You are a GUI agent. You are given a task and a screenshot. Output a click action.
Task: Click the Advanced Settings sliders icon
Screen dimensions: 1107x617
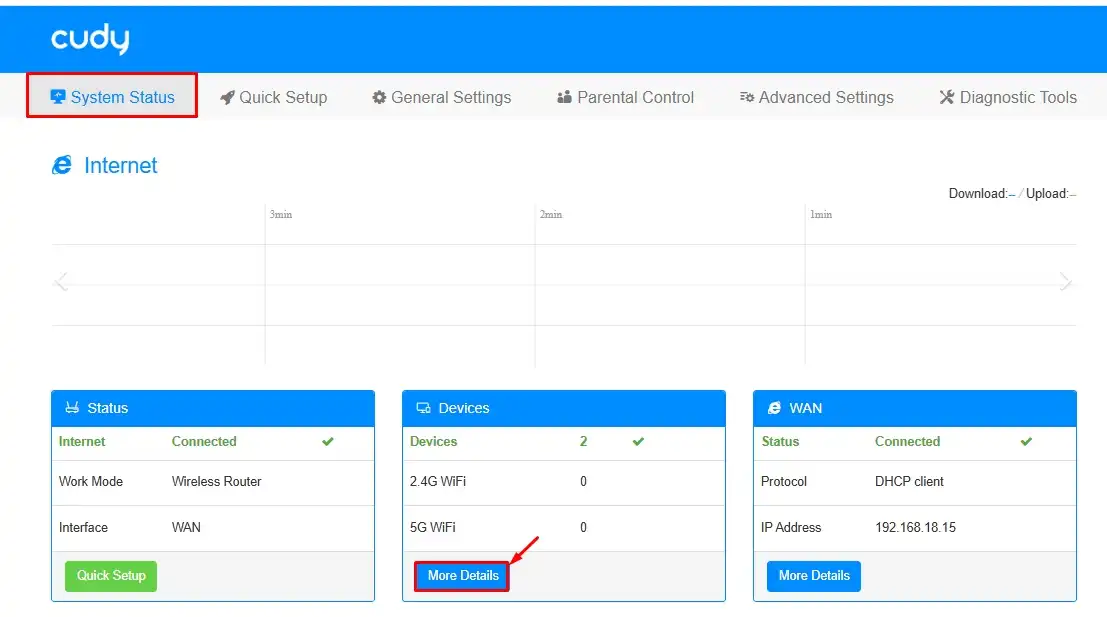point(747,97)
